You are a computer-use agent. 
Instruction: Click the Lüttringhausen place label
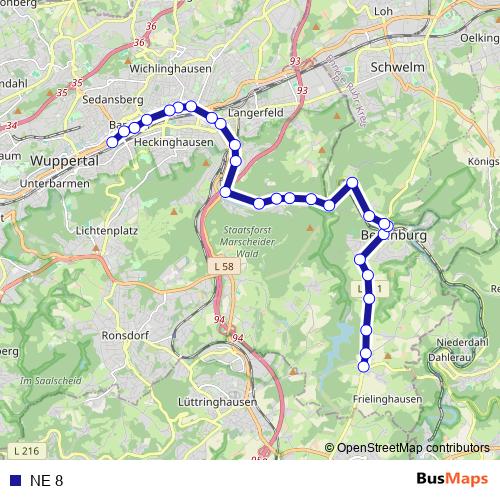(217, 402)
